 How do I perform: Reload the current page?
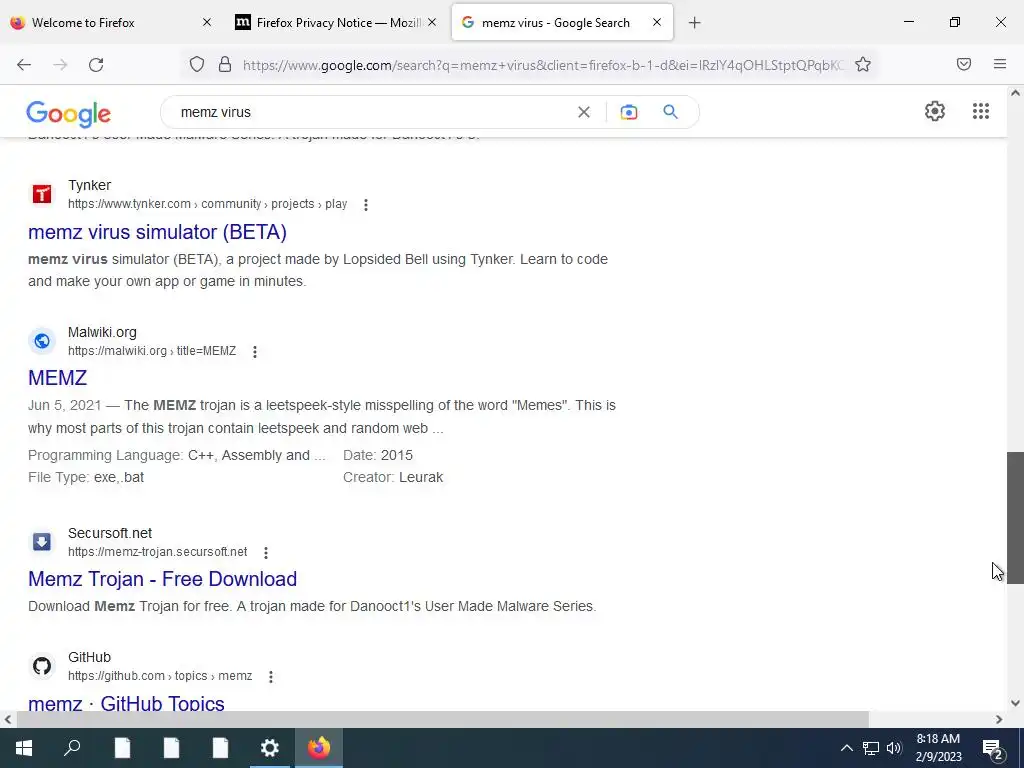(96, 64)
